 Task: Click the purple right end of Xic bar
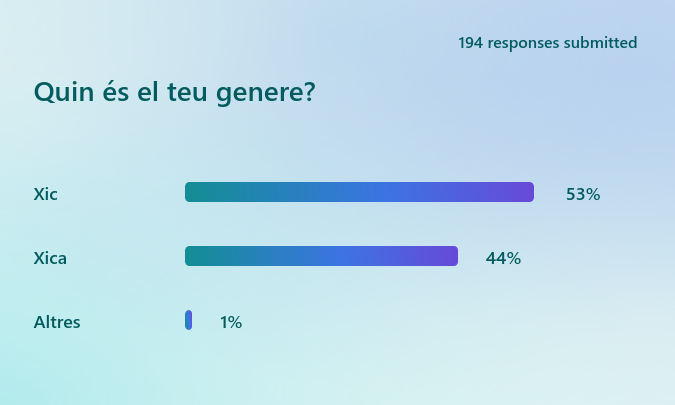point(524,192)
